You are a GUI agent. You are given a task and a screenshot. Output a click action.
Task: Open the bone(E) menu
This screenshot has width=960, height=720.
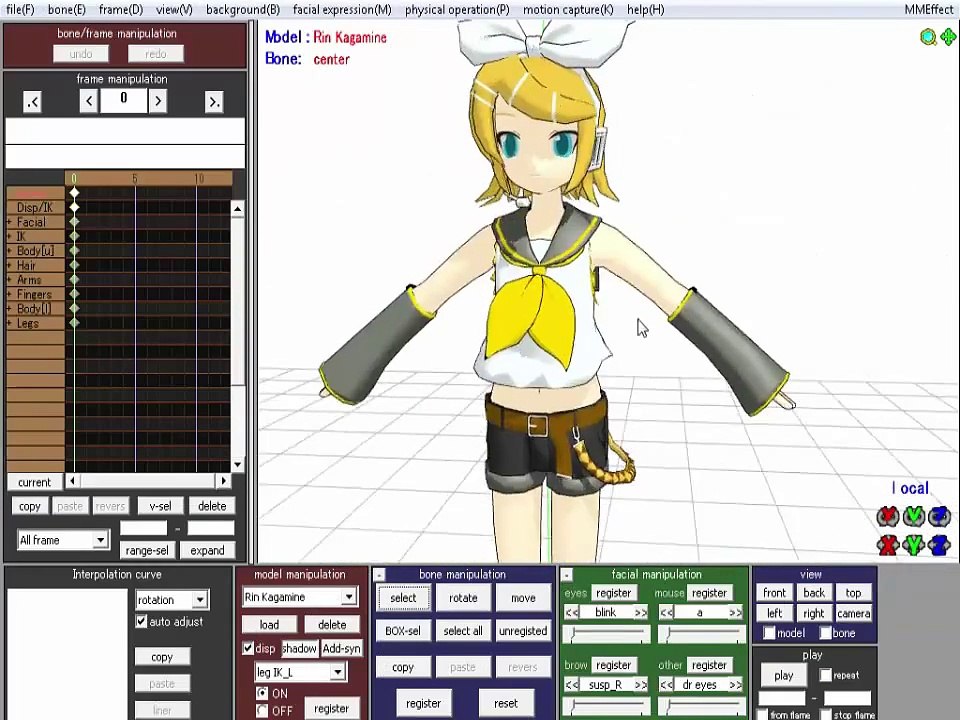tap(67, 10)
